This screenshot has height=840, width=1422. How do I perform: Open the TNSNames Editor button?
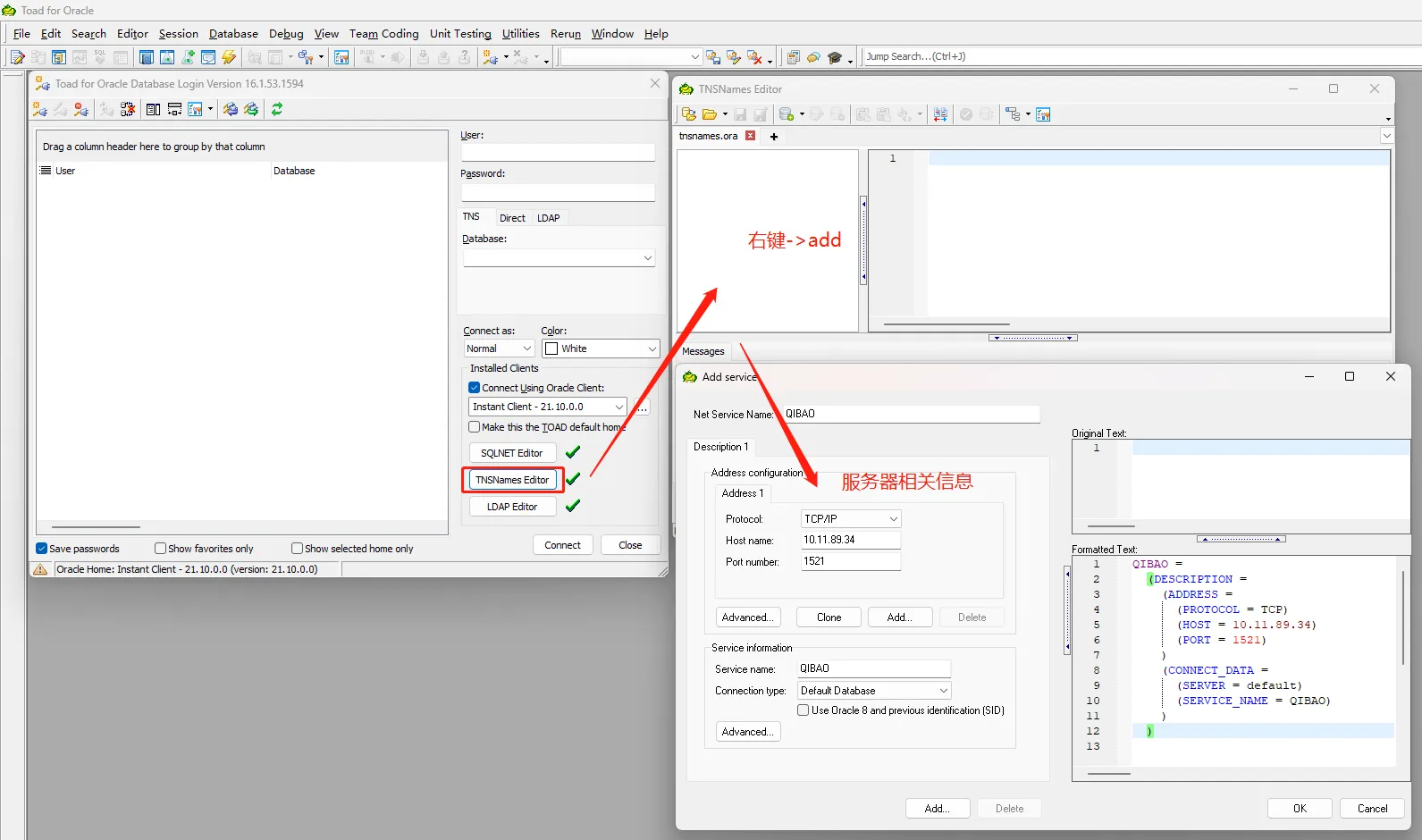[x=512, y=480]
